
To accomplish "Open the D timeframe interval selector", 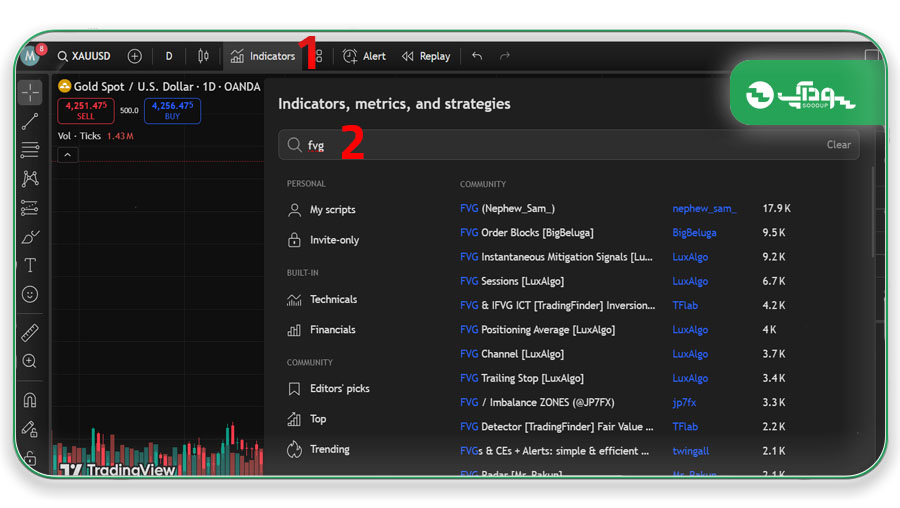I will 169,56.
